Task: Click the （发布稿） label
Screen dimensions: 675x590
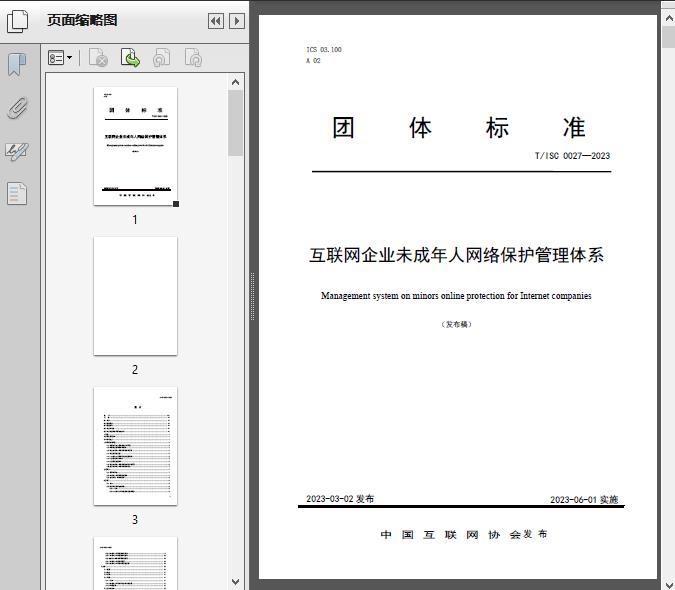Action: click(456, 324)
